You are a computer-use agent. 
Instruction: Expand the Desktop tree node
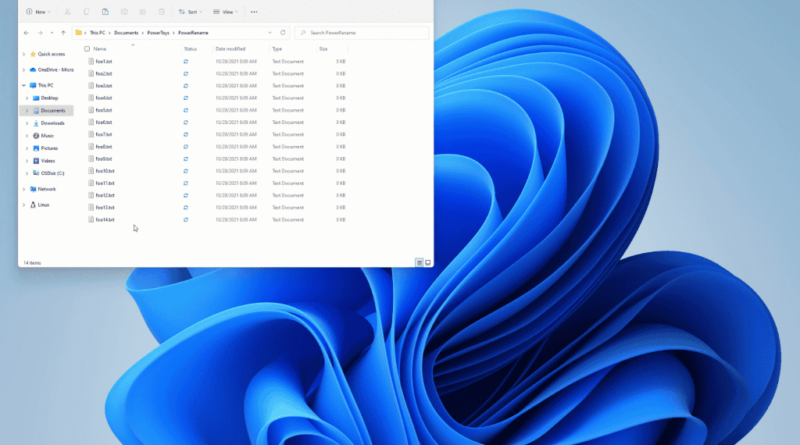pos(27,98)
